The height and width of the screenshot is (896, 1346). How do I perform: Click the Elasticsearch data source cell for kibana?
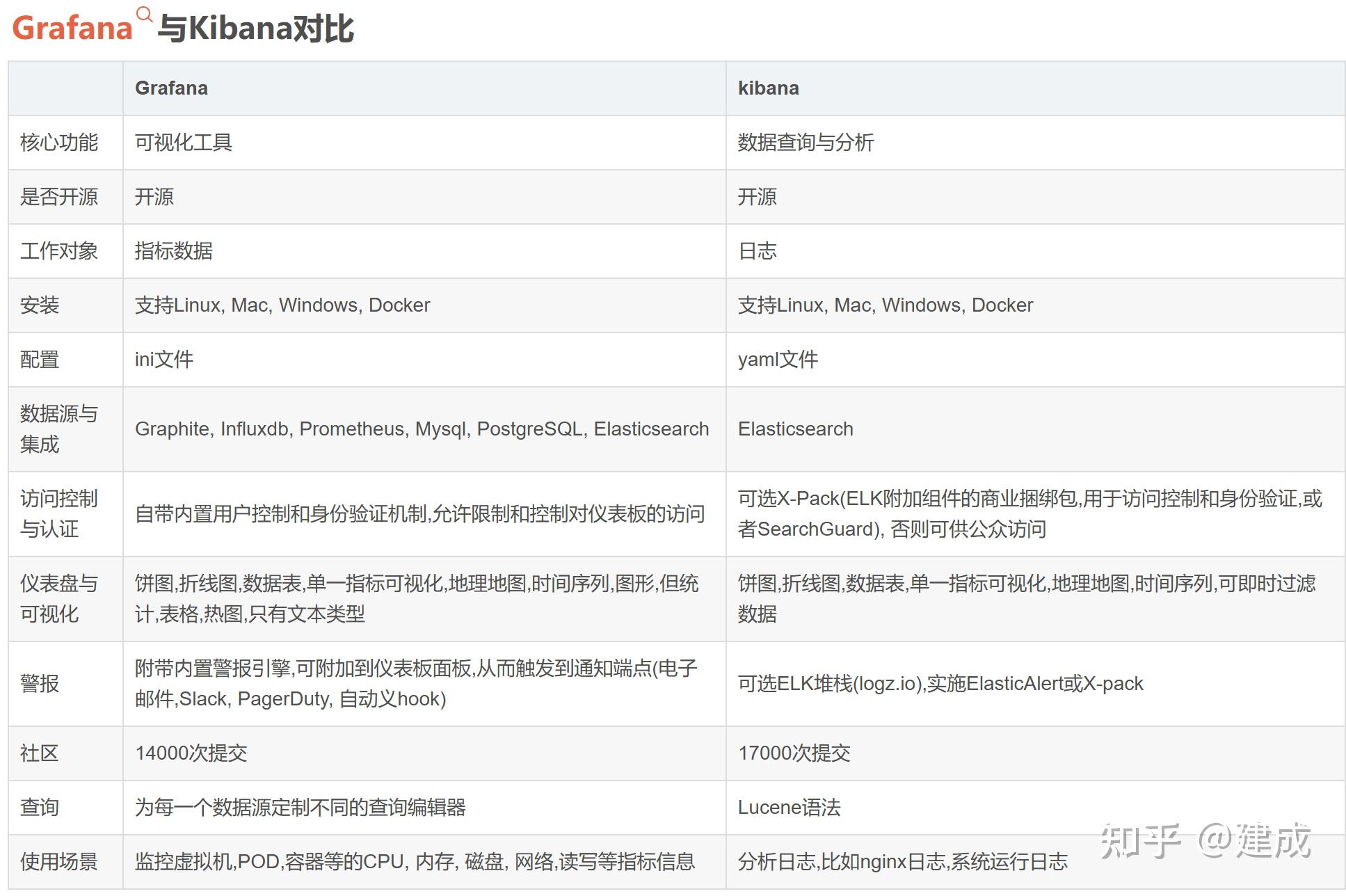click(795, 429)
